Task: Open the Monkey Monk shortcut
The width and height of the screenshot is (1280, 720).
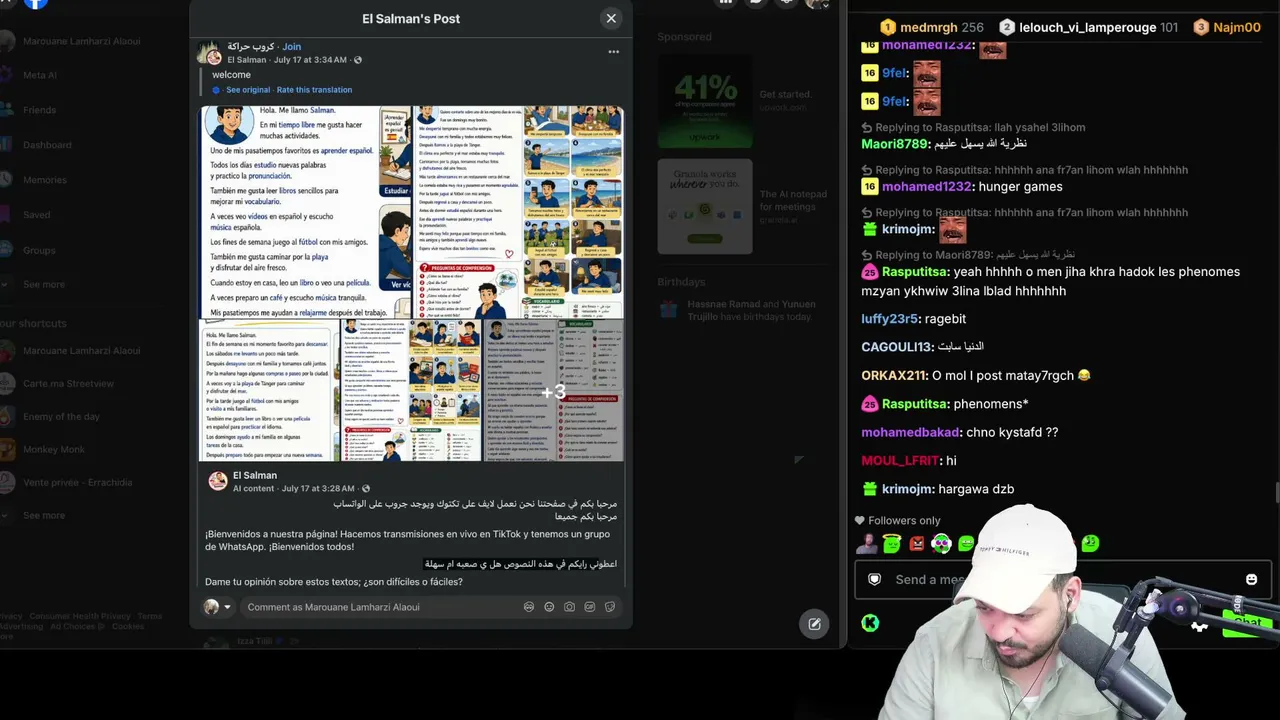Action: tap(54, 450)
